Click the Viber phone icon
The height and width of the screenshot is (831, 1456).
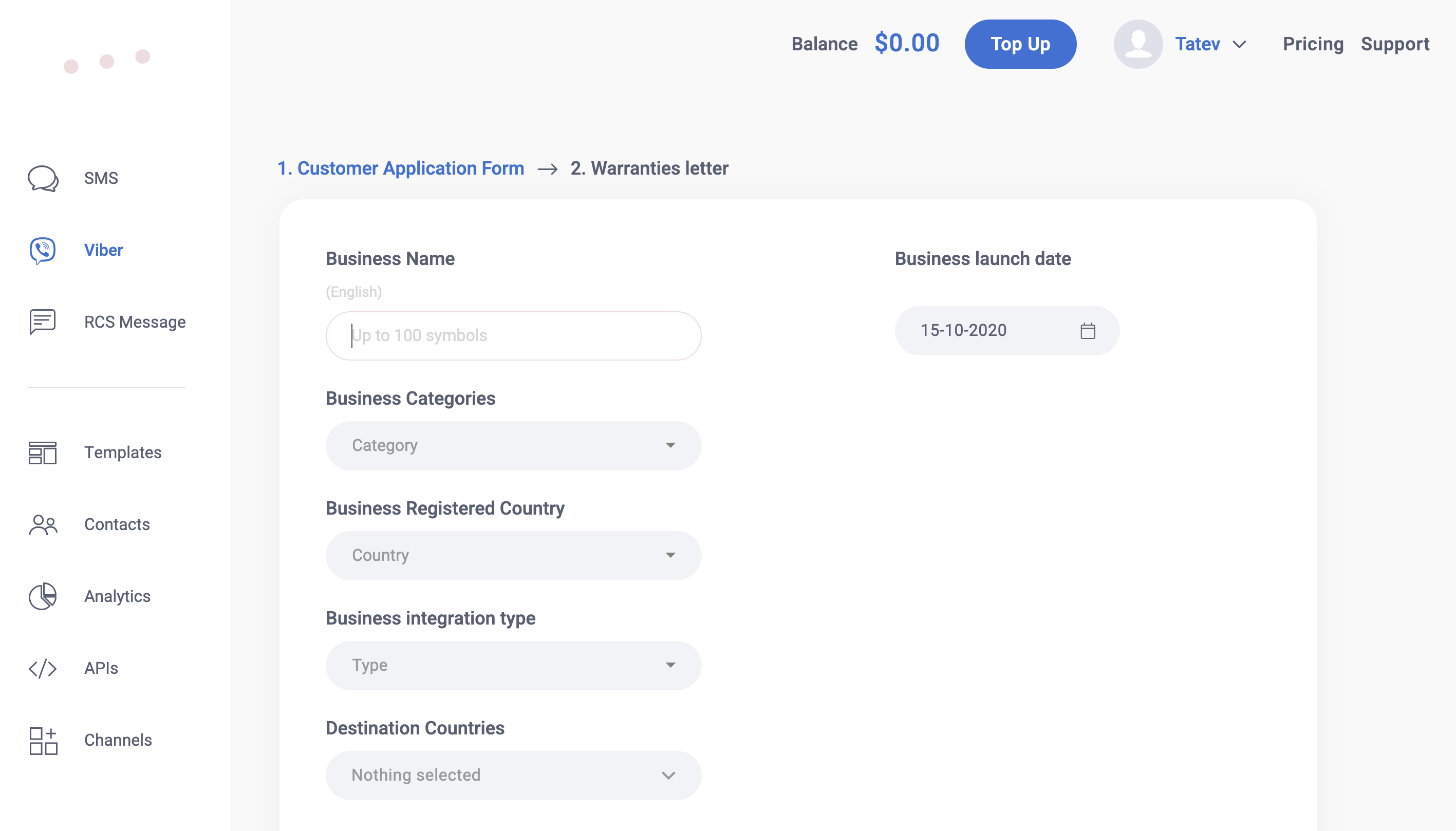click(x=43, y=250)
